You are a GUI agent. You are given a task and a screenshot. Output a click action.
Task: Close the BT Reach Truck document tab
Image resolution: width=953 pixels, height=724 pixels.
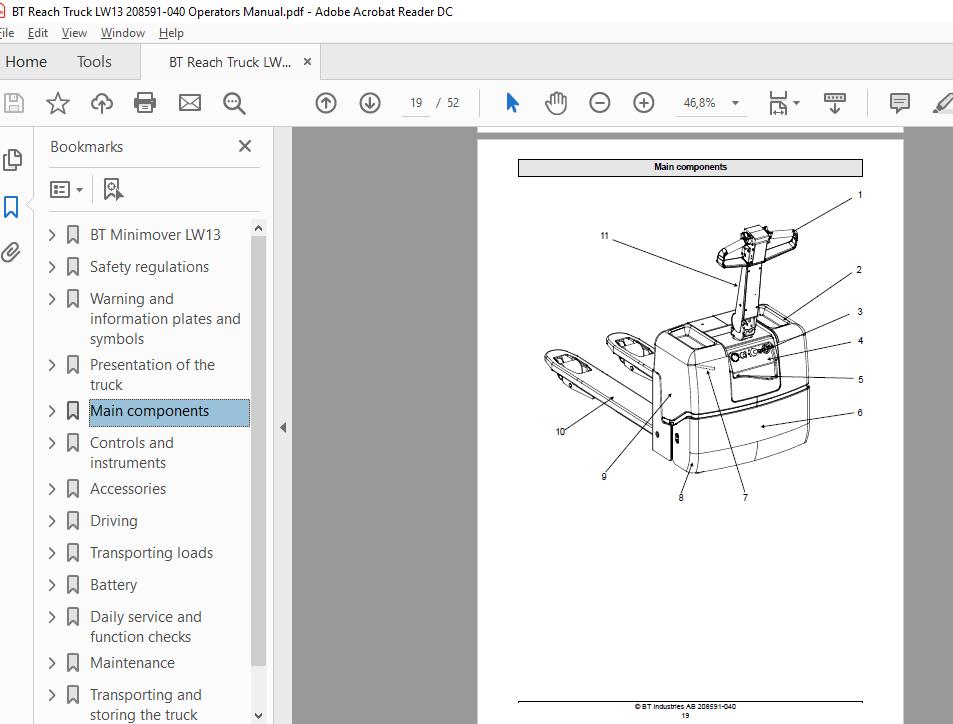[308, 61]
